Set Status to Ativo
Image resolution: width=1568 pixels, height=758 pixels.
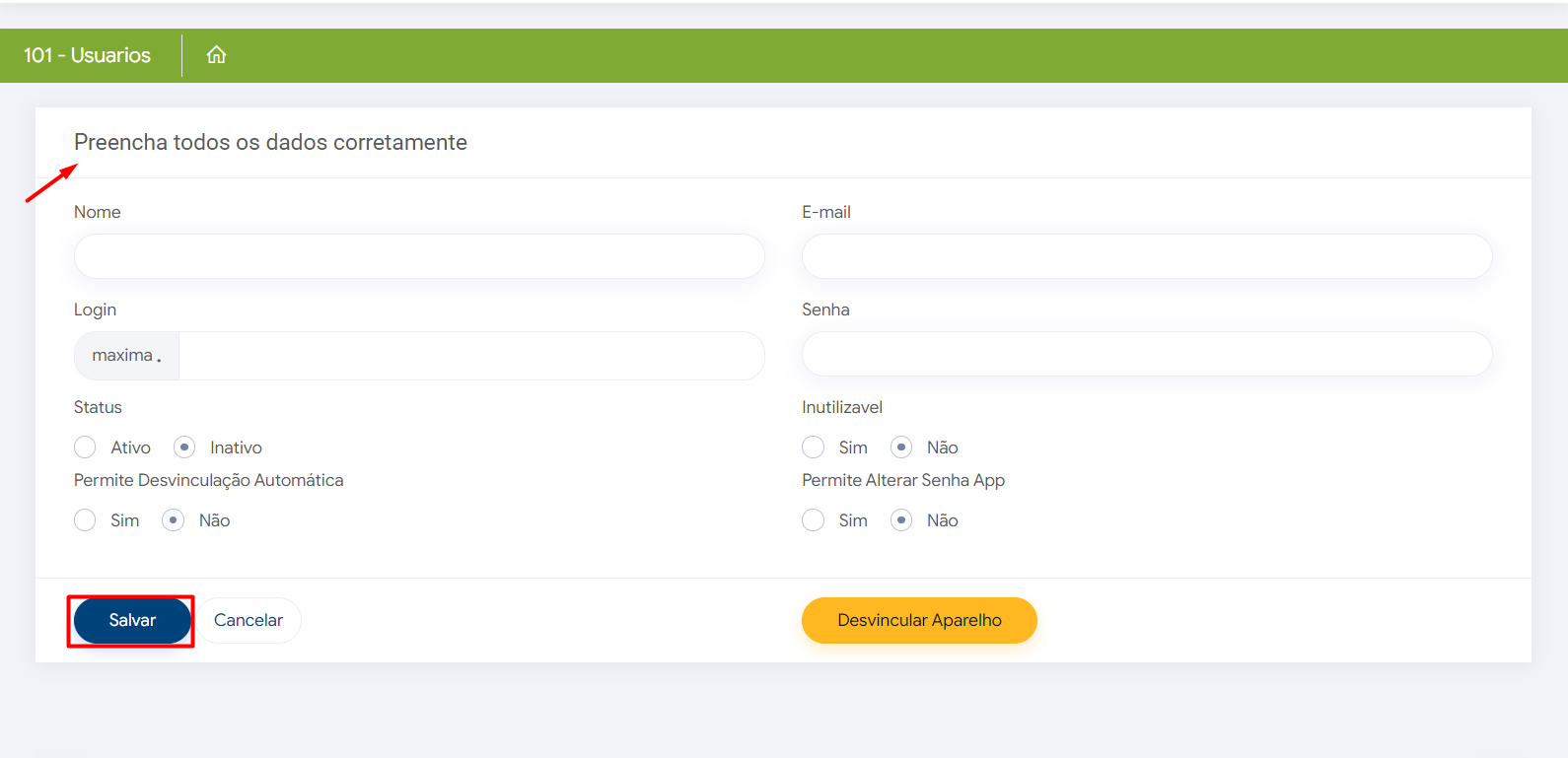click(86, 448)
